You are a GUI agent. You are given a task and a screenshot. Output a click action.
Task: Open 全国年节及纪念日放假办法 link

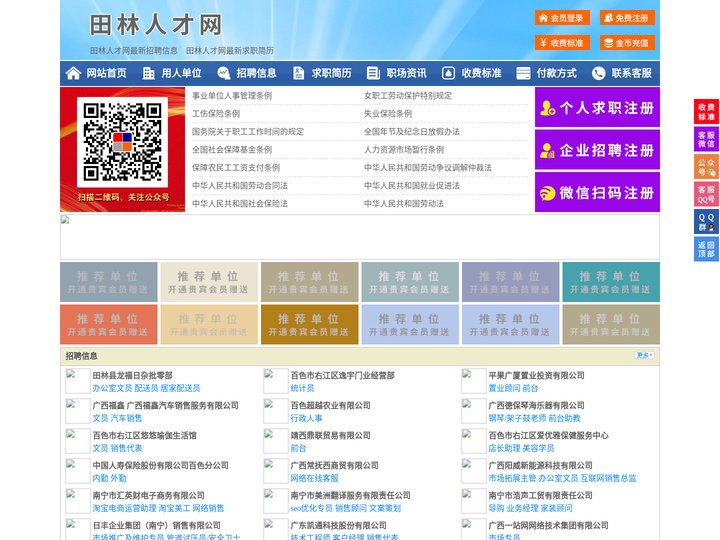[x=412, y=131]
